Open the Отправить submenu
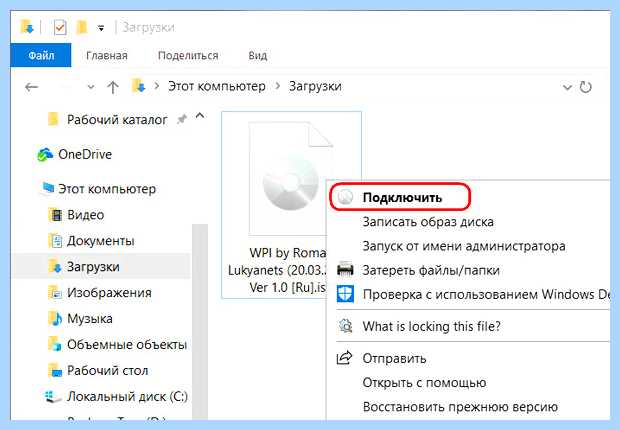 pyautogui.click(x=394, y=358)
